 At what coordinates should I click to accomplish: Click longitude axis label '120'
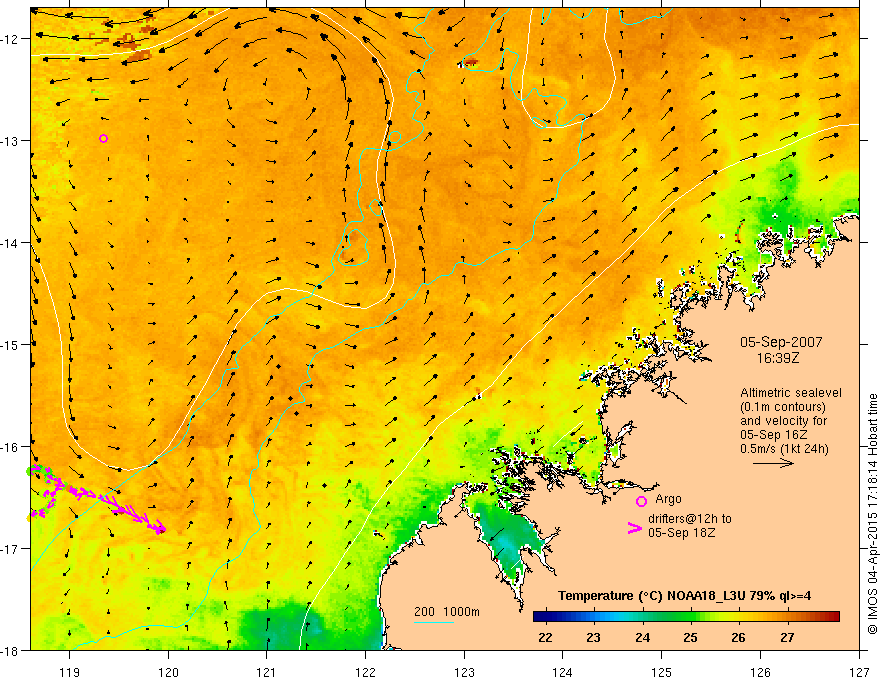[x=168, y=673]
